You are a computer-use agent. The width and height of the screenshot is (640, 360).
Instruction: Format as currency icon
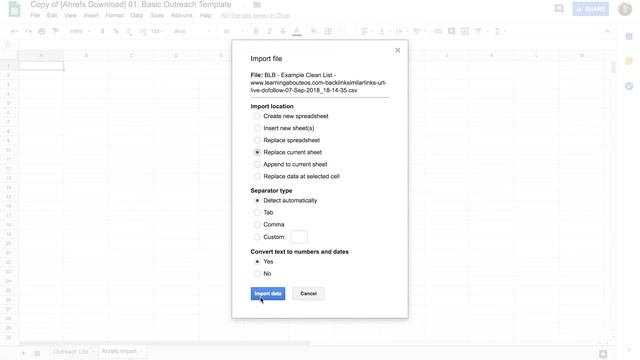102,31
